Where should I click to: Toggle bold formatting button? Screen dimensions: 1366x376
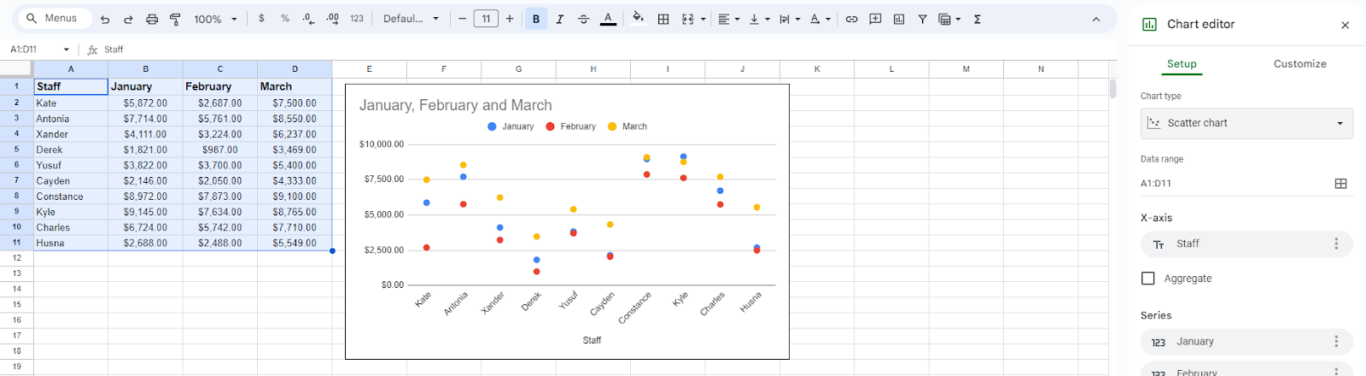coord(536,19)
